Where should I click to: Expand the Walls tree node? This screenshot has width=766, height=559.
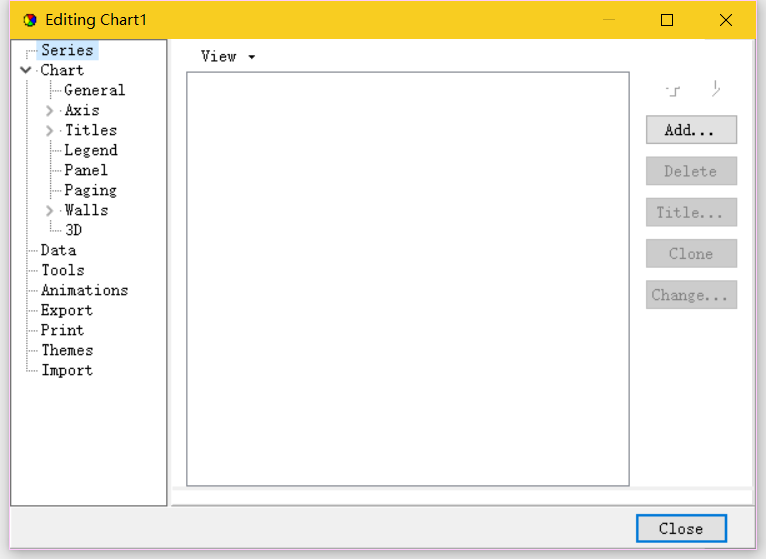point(49,211)
